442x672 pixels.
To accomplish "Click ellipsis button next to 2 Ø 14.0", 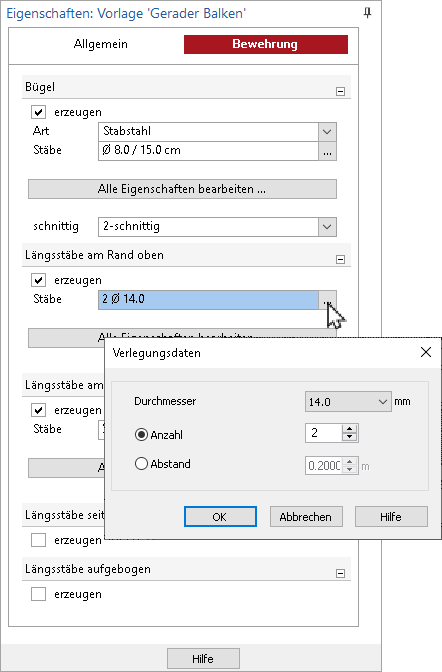I will (328, 300).
